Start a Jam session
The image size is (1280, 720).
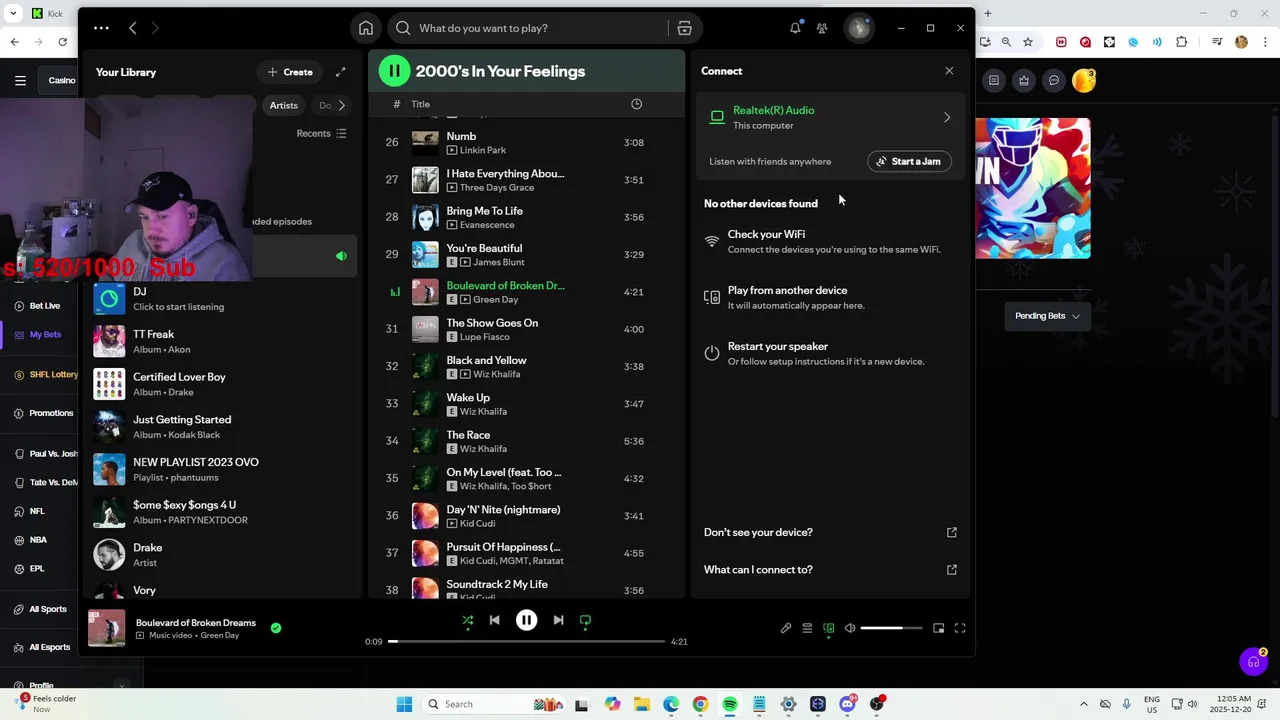coord(909,161)
